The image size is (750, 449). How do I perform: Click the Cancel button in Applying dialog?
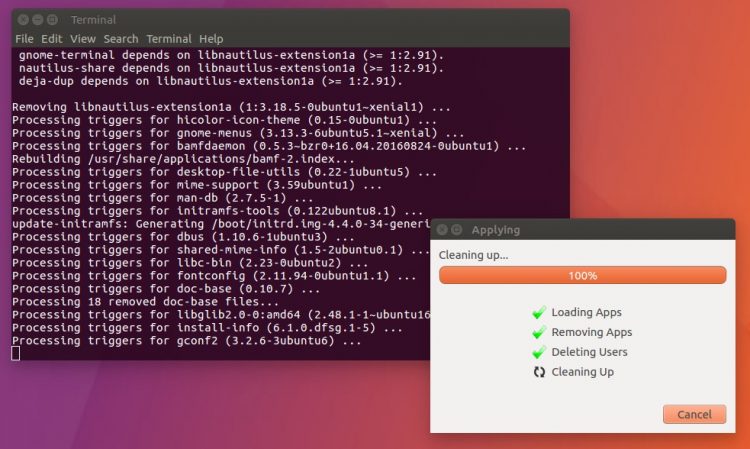click(695, 414)
